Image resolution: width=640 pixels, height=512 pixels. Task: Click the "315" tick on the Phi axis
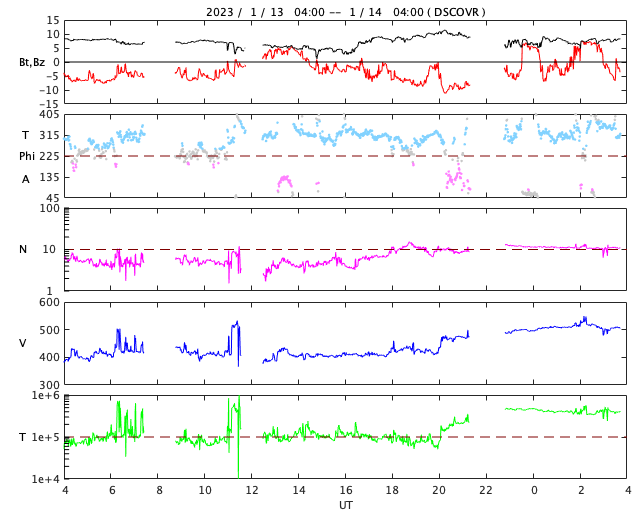pos(49,135)
